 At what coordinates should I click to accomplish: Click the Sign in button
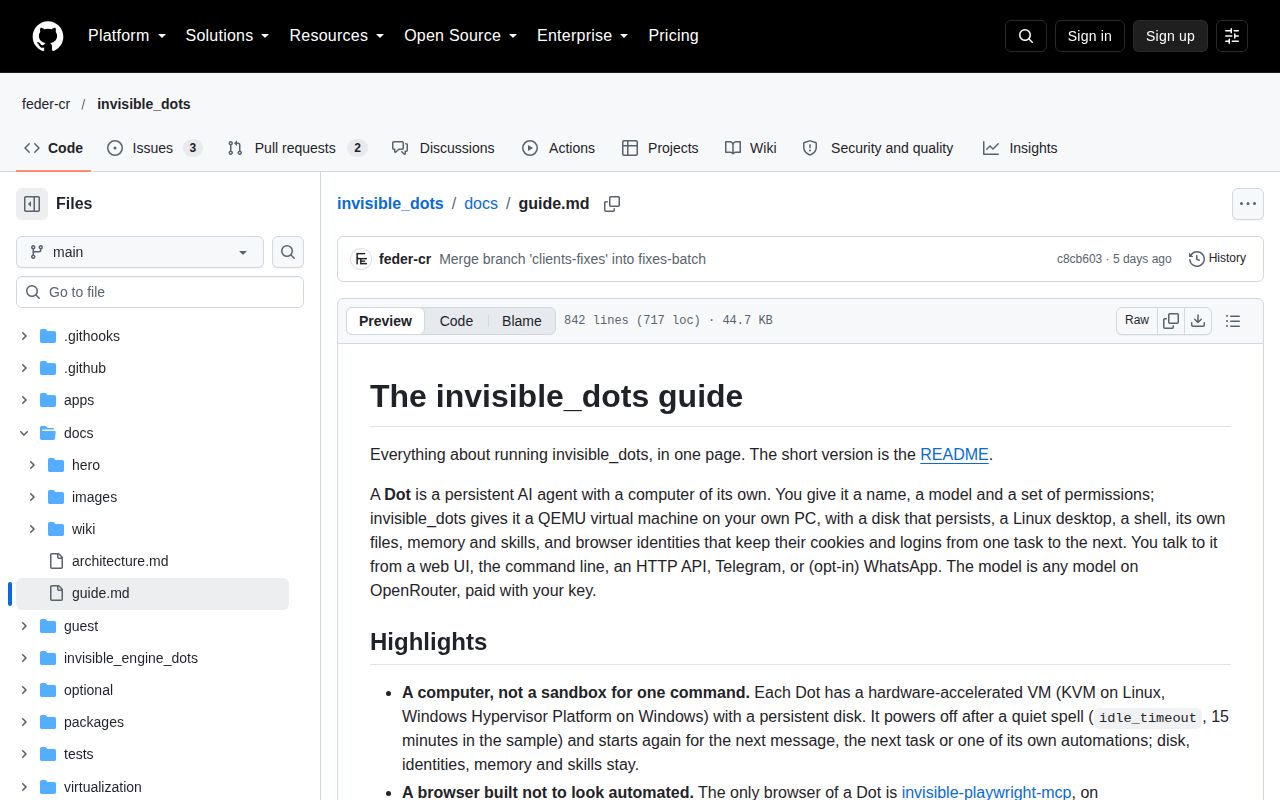click(x=1089, y=36)
